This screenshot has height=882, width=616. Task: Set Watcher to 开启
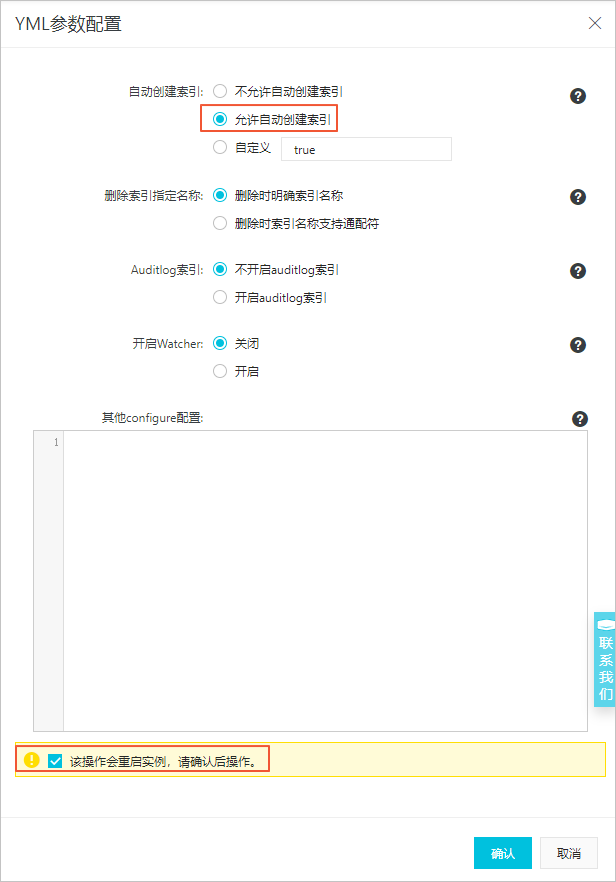220,371
